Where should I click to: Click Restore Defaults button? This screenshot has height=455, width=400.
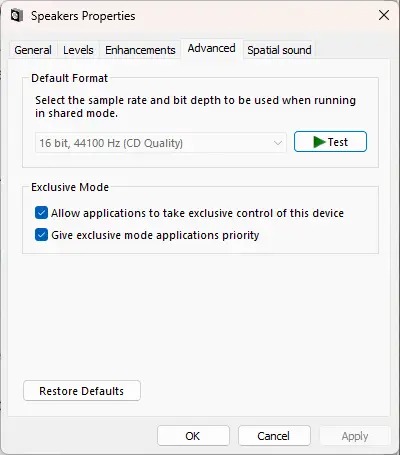[x=82, y=391]
